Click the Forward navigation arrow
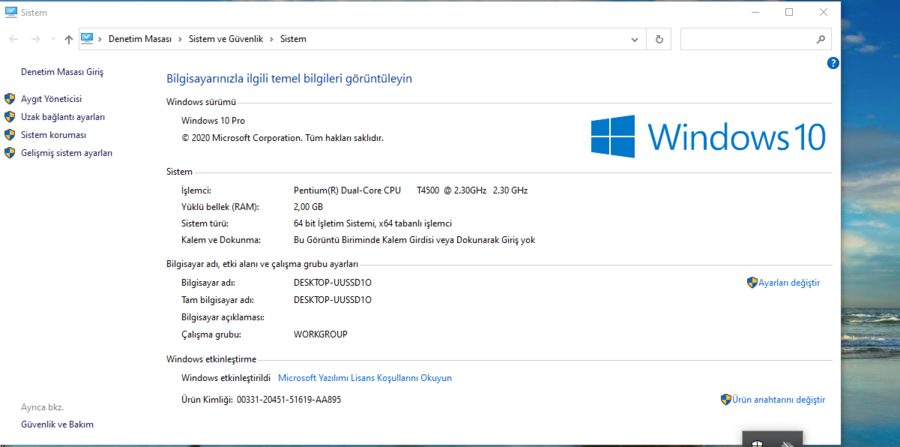 point(35,39)
